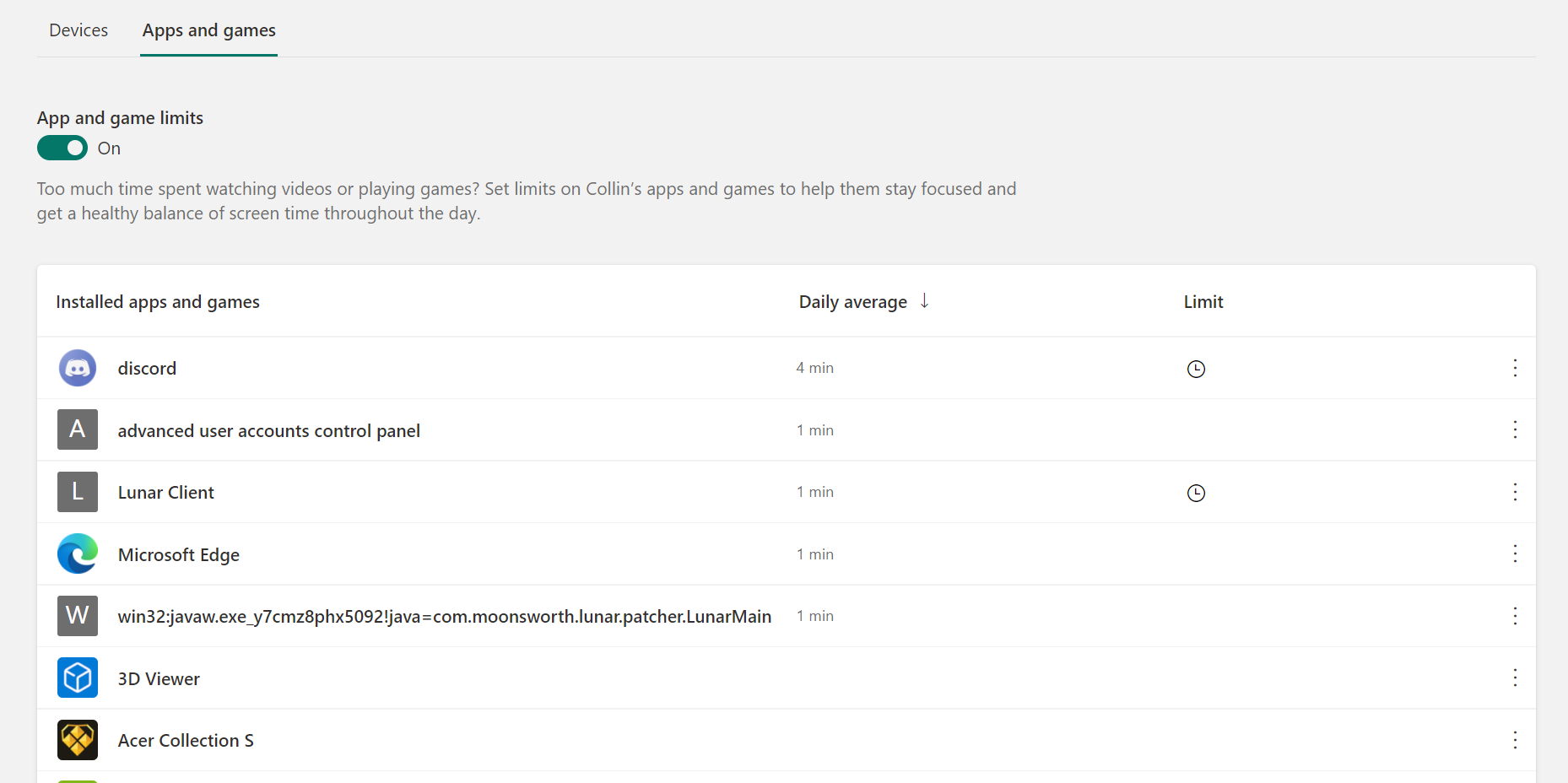Click the '4 min' daily average for discord
Image resolution: width=1568 pixels, height=783 pixels.
pyautogui.click(x=815, y=368)
